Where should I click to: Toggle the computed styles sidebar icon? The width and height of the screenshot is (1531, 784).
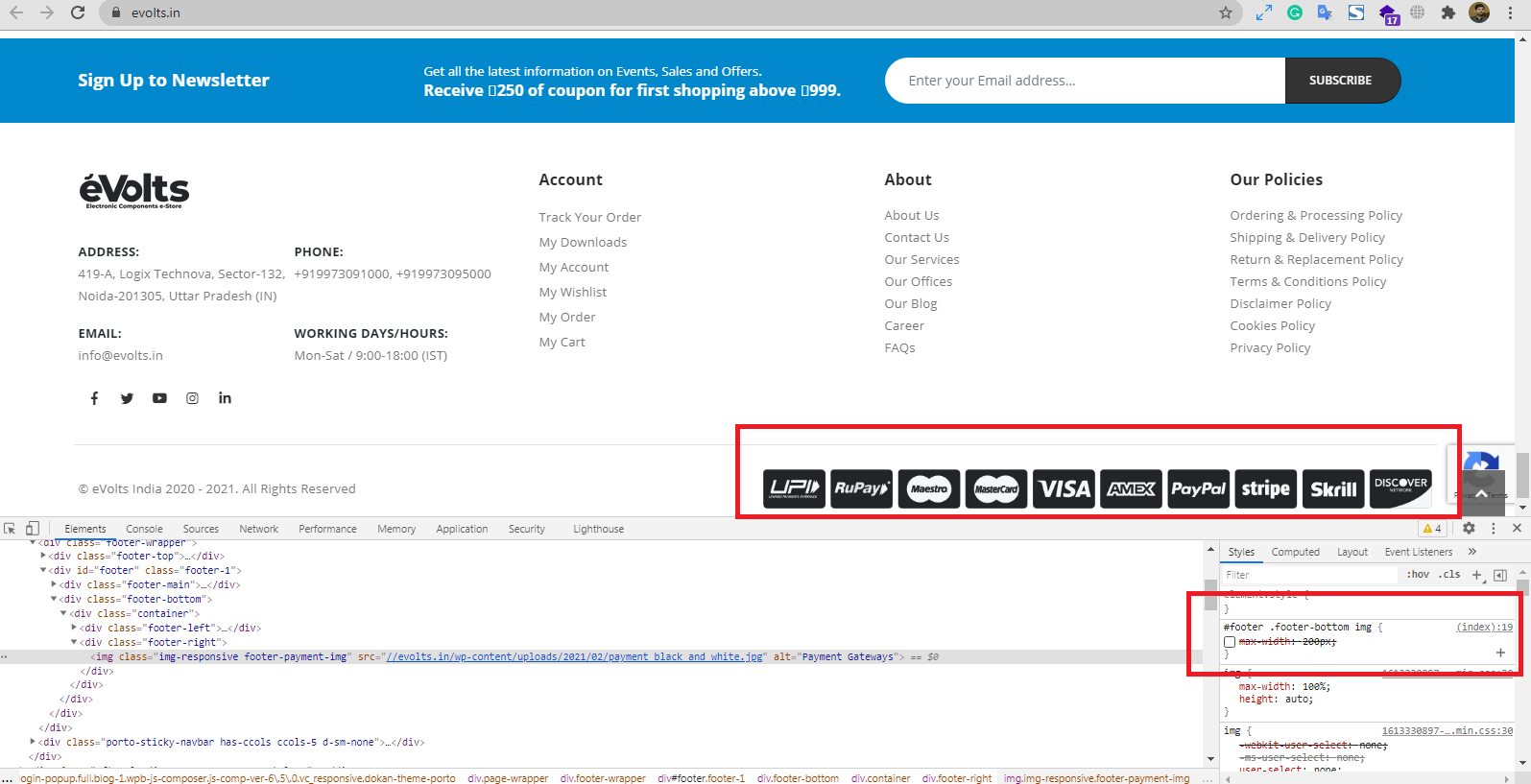1500,575
